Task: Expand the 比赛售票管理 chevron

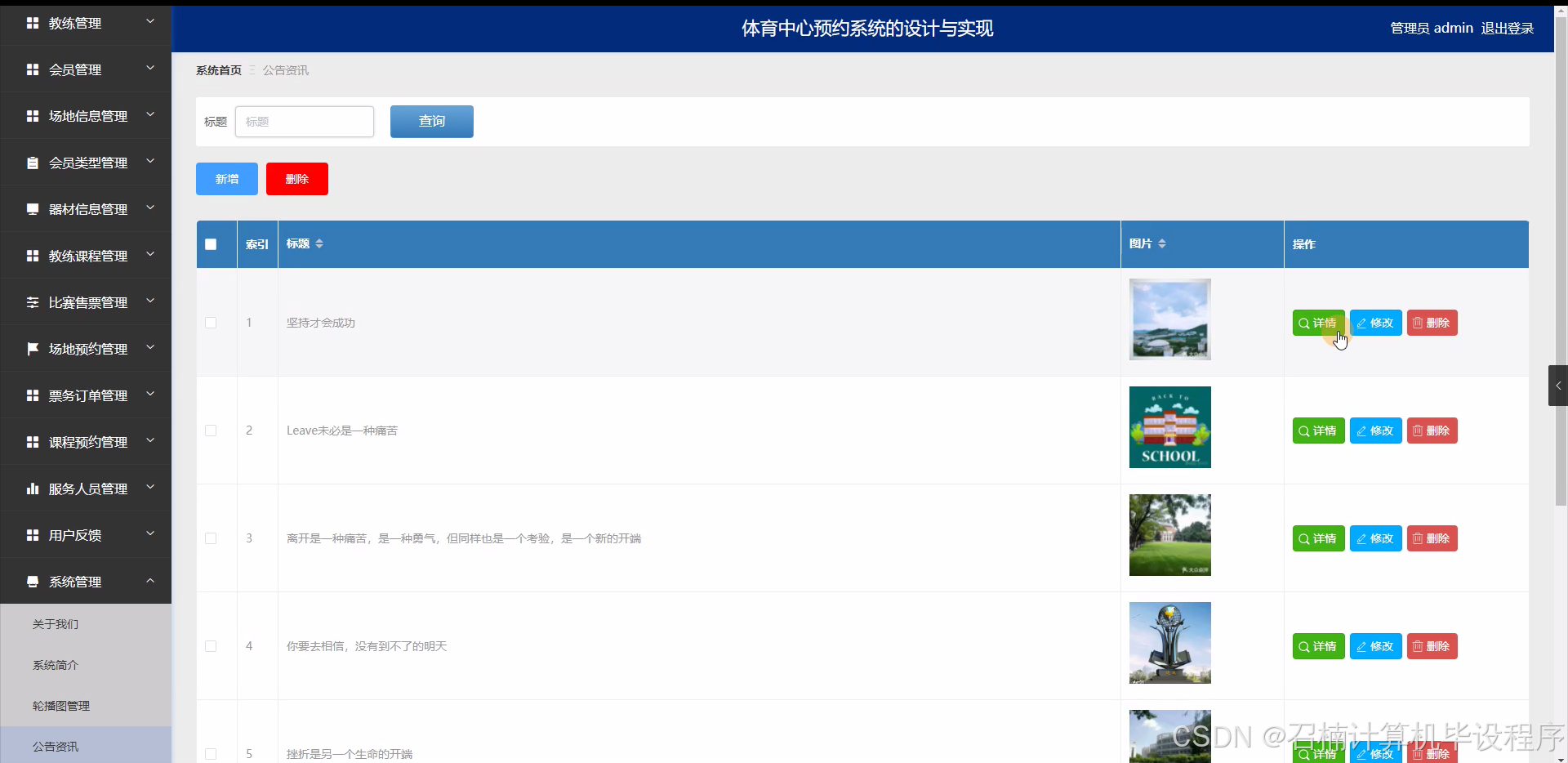Action: point(150,301)
